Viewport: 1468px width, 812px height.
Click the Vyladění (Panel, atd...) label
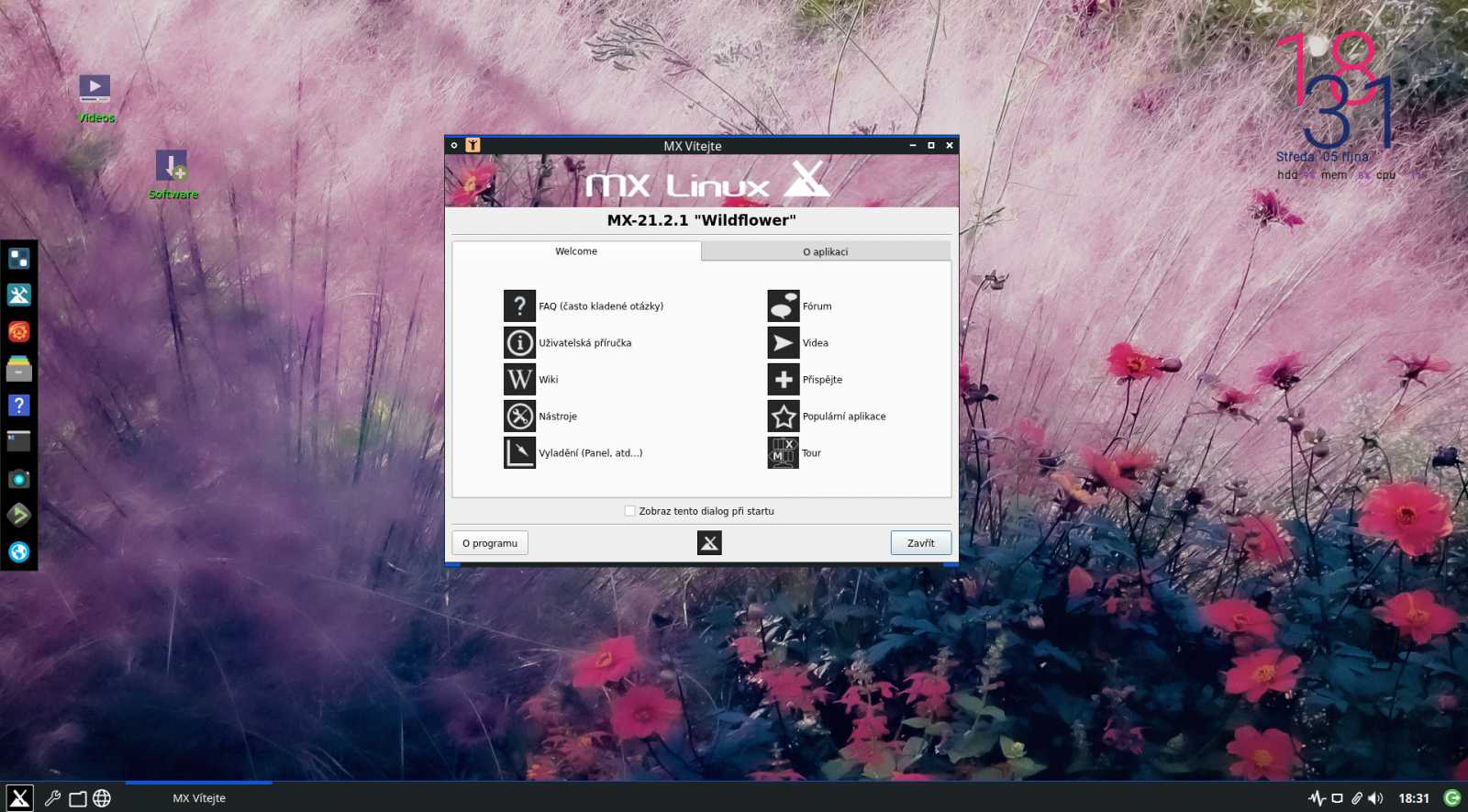[x=591, y=453]
